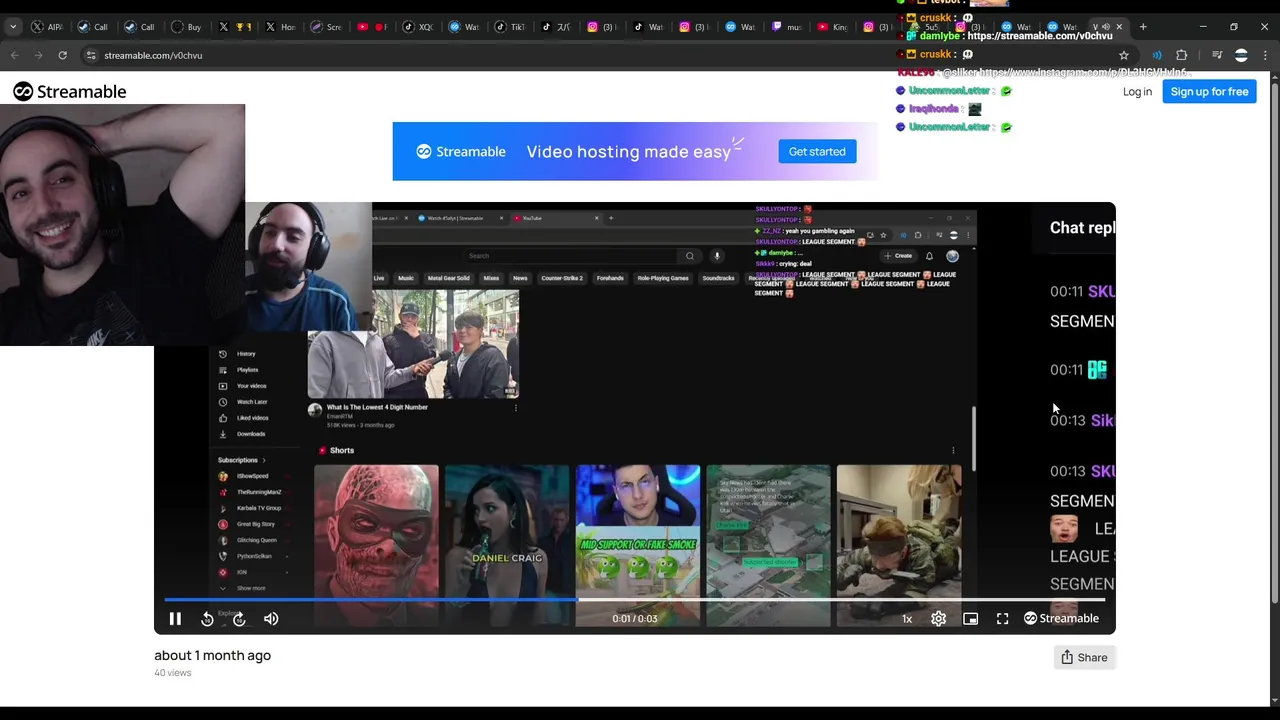
Task: Click the Share button under the video
Action: coord(1084,657)
